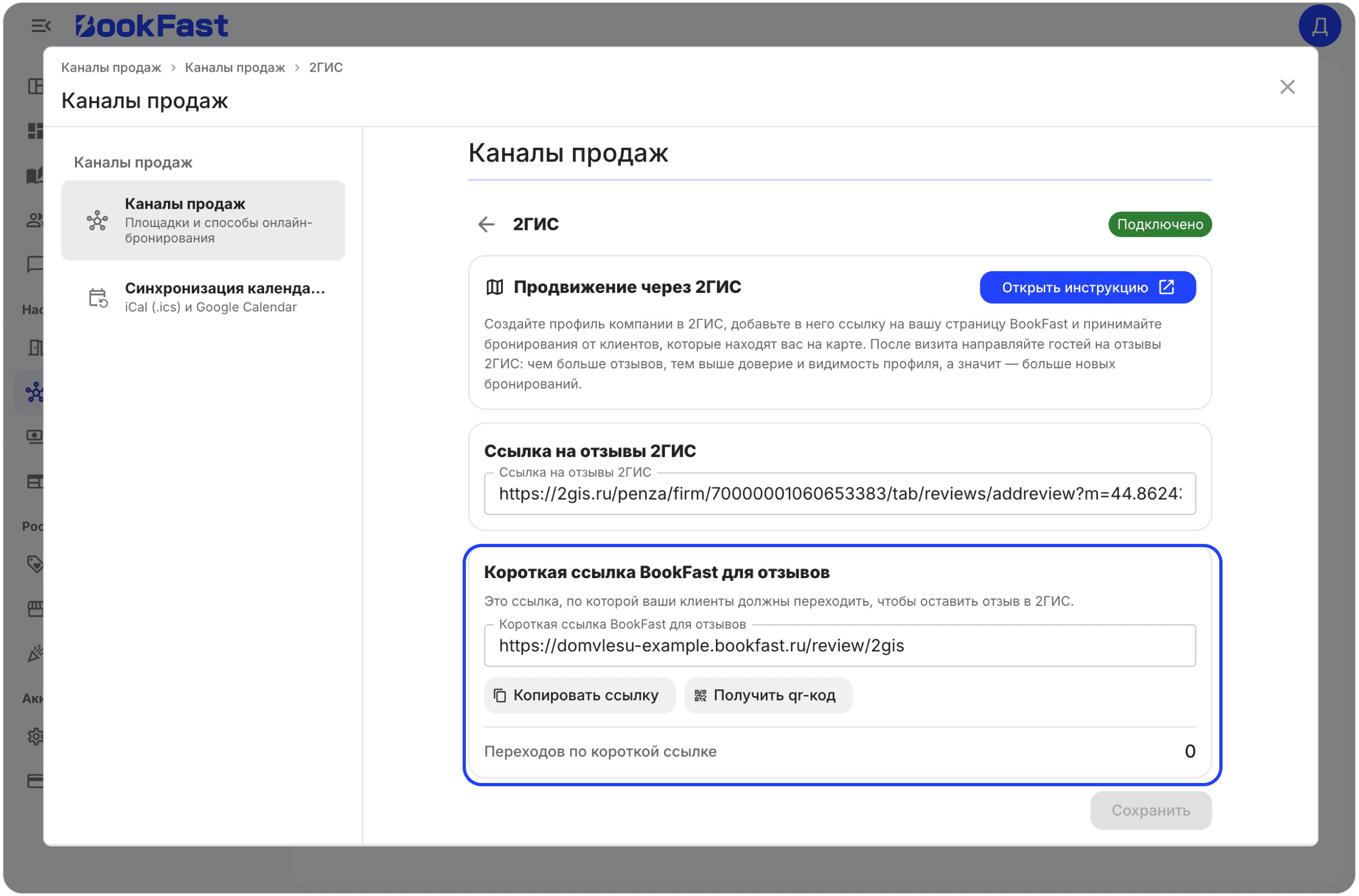Open the monitor icon in background sidebar
The image size is (1359, 896).
point(35,437)
